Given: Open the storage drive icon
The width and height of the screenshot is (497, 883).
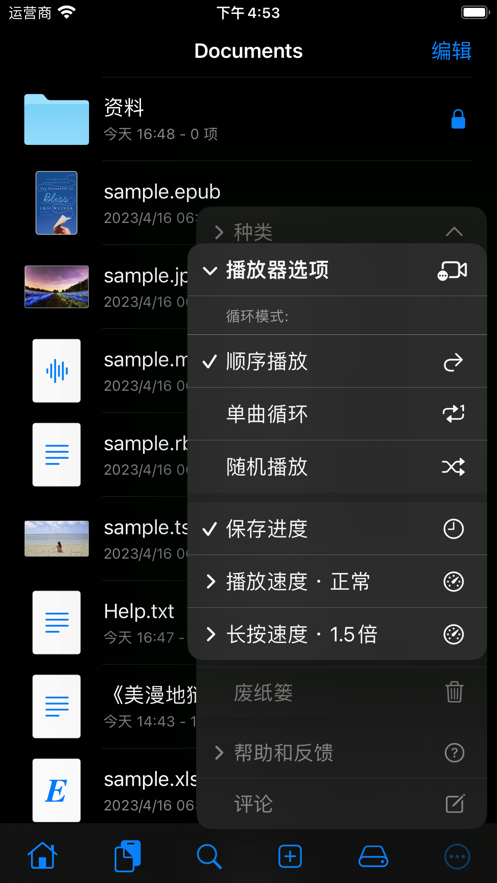Looking at the screenshot, I should click(373, 857).
